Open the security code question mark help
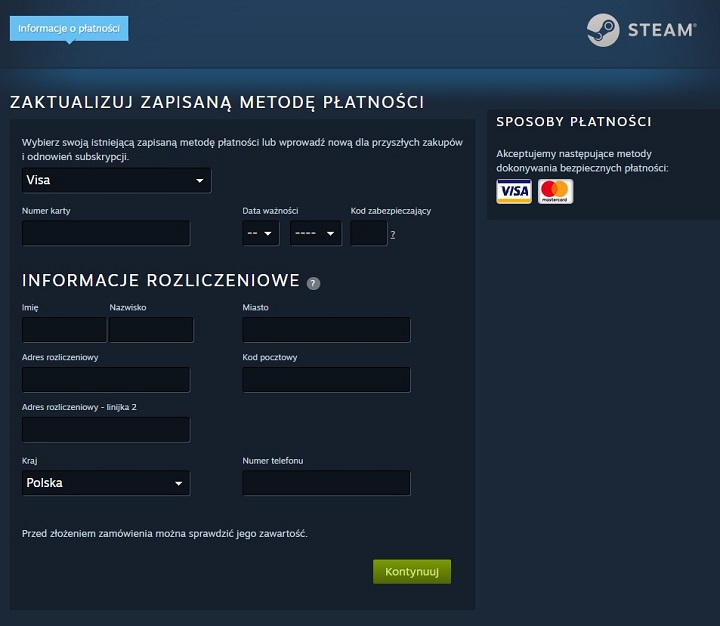Image resolution: width=720 pixels, height=626 pixels. 393,234
